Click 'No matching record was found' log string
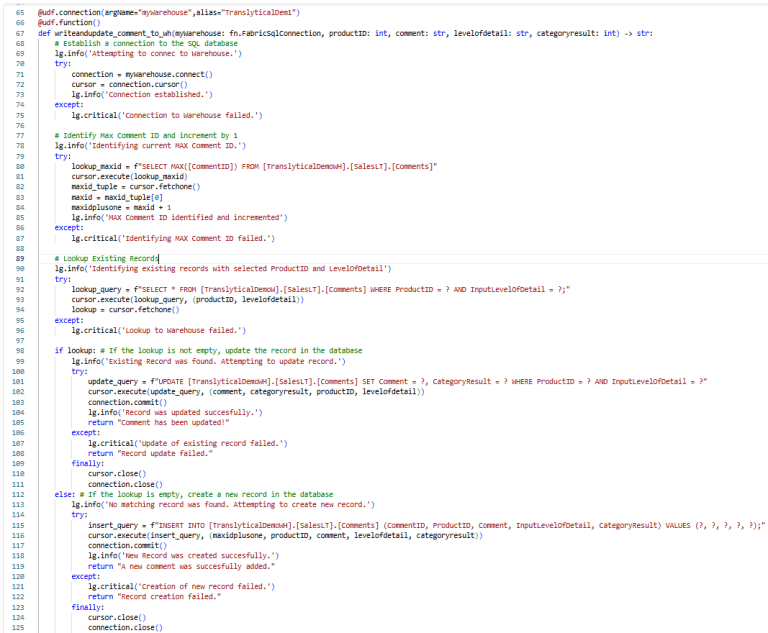The height and width of the screenshot is (633, 768). 240,505
